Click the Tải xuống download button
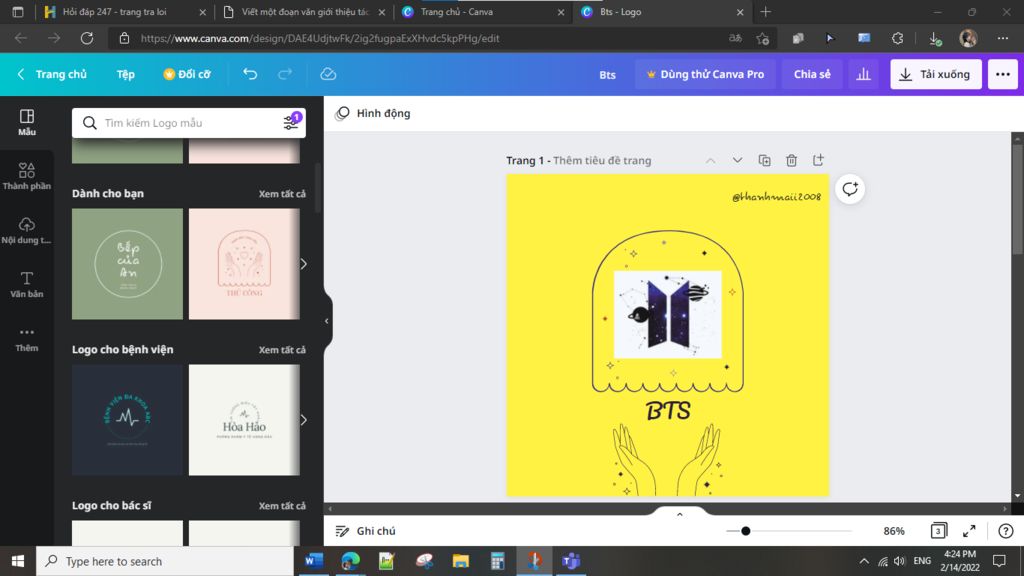Image resolution: width=1024 pixels, height=576 pixels. [935, 74]
